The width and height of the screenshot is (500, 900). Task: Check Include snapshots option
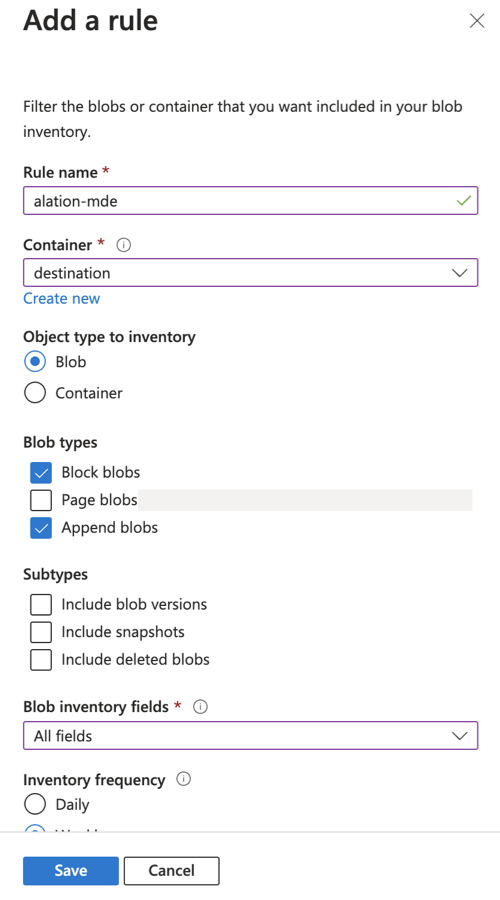41,632
